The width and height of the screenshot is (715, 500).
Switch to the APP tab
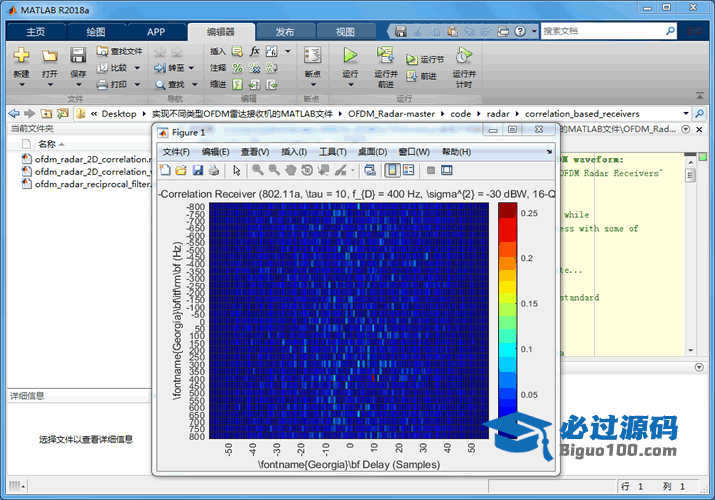click(x=156, y=32)
